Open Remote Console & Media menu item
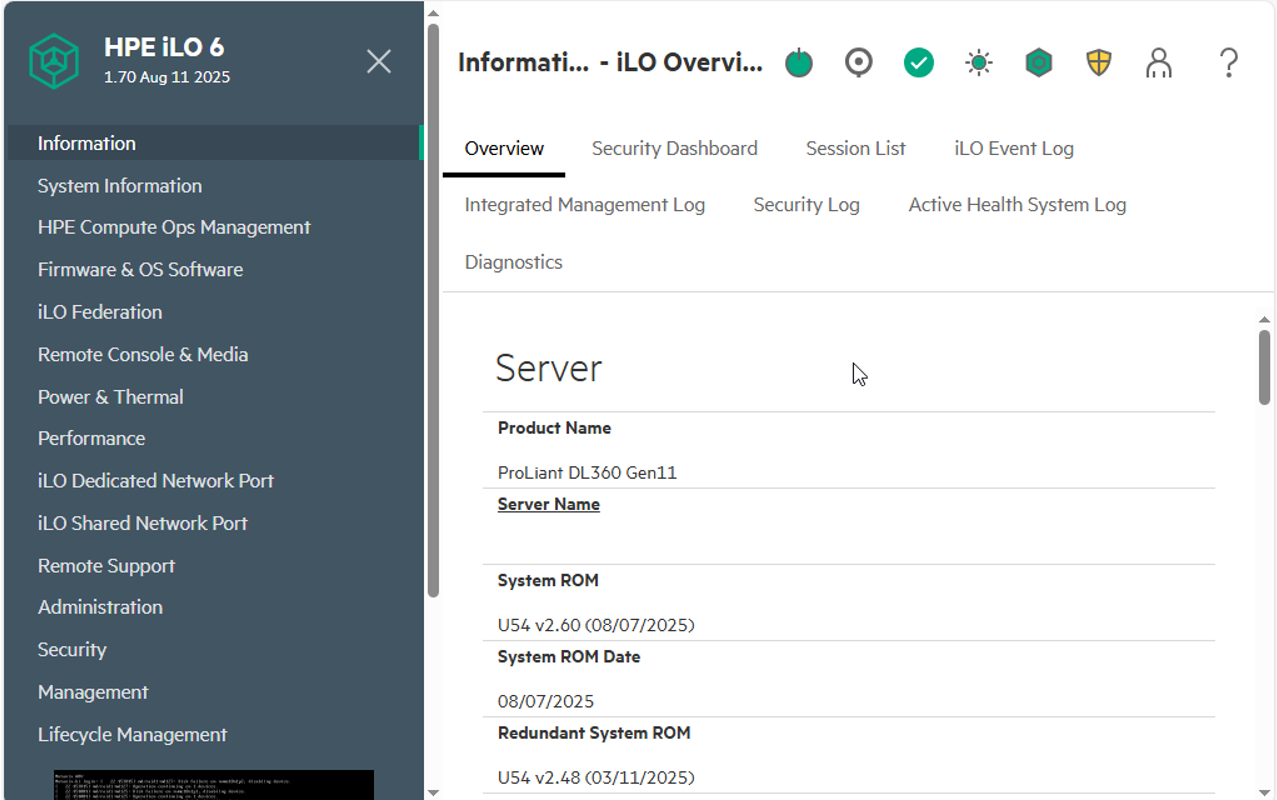 click(142, 355)
